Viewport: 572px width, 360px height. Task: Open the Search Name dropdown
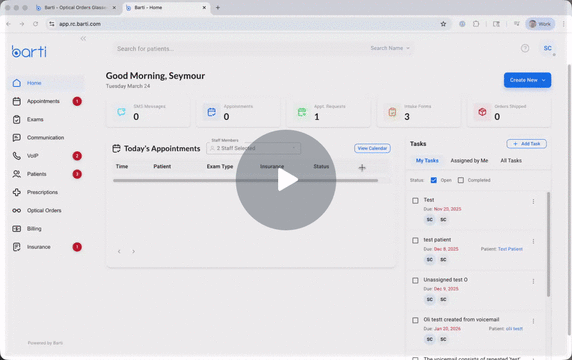pyautogui.click(x=390, y=48)
